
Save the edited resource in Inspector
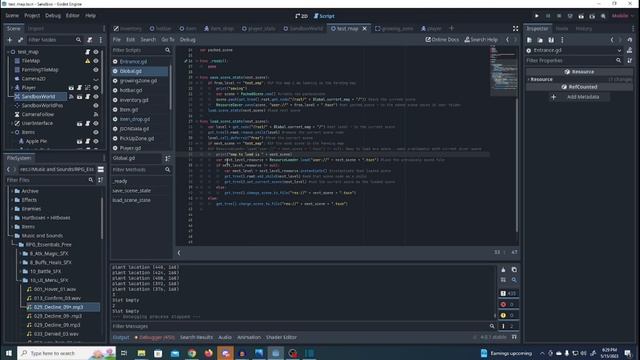click(551, 40)
